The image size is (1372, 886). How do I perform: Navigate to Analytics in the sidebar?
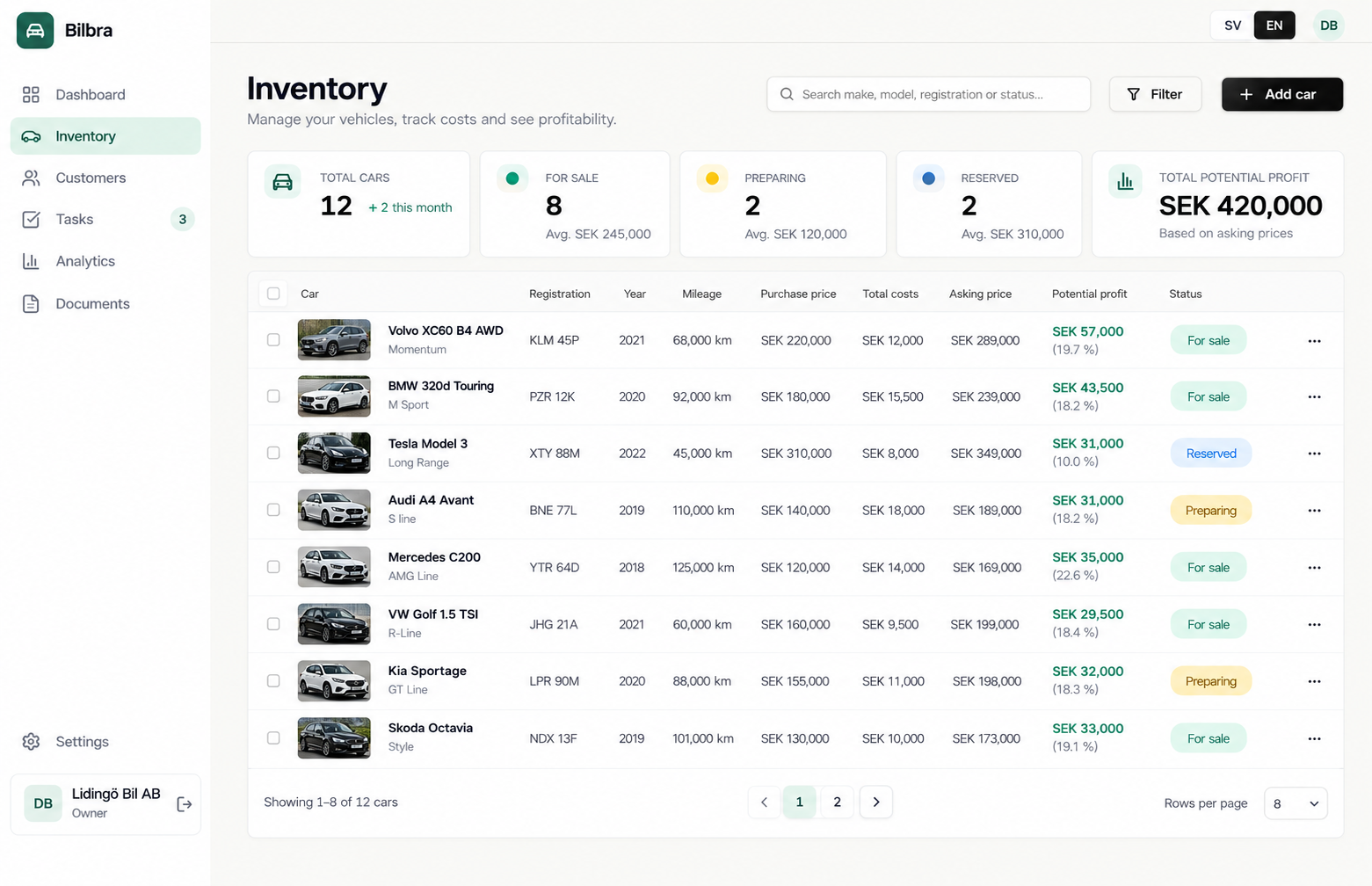point(105,261)
